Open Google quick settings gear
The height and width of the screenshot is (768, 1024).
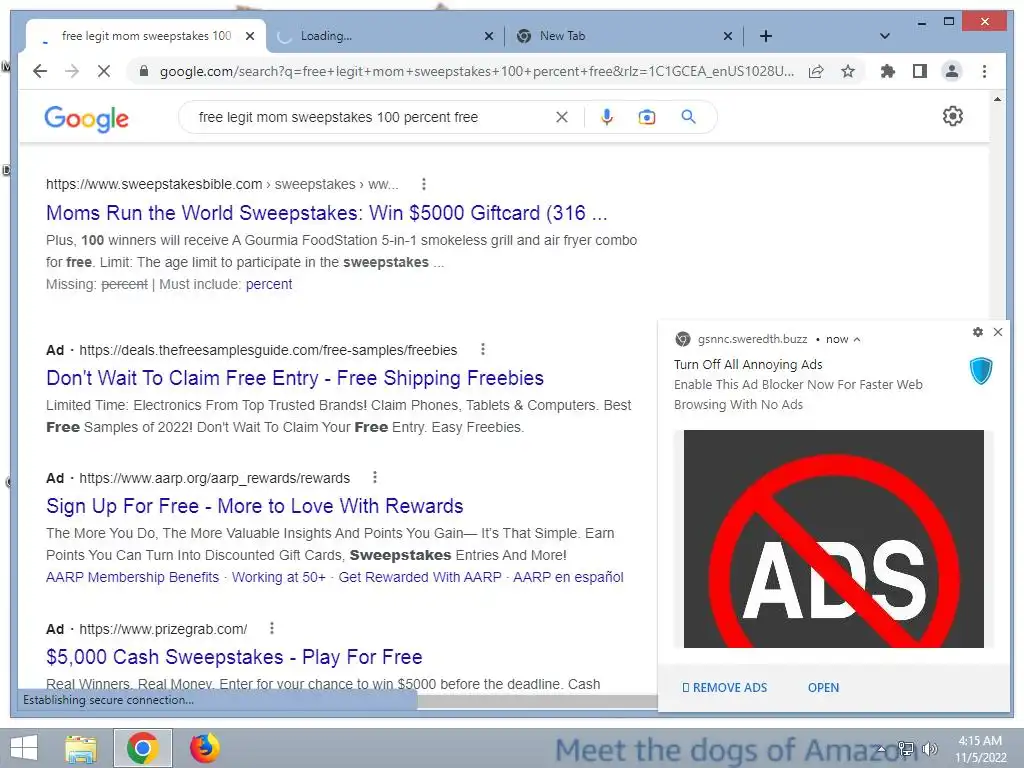(953, 116)
